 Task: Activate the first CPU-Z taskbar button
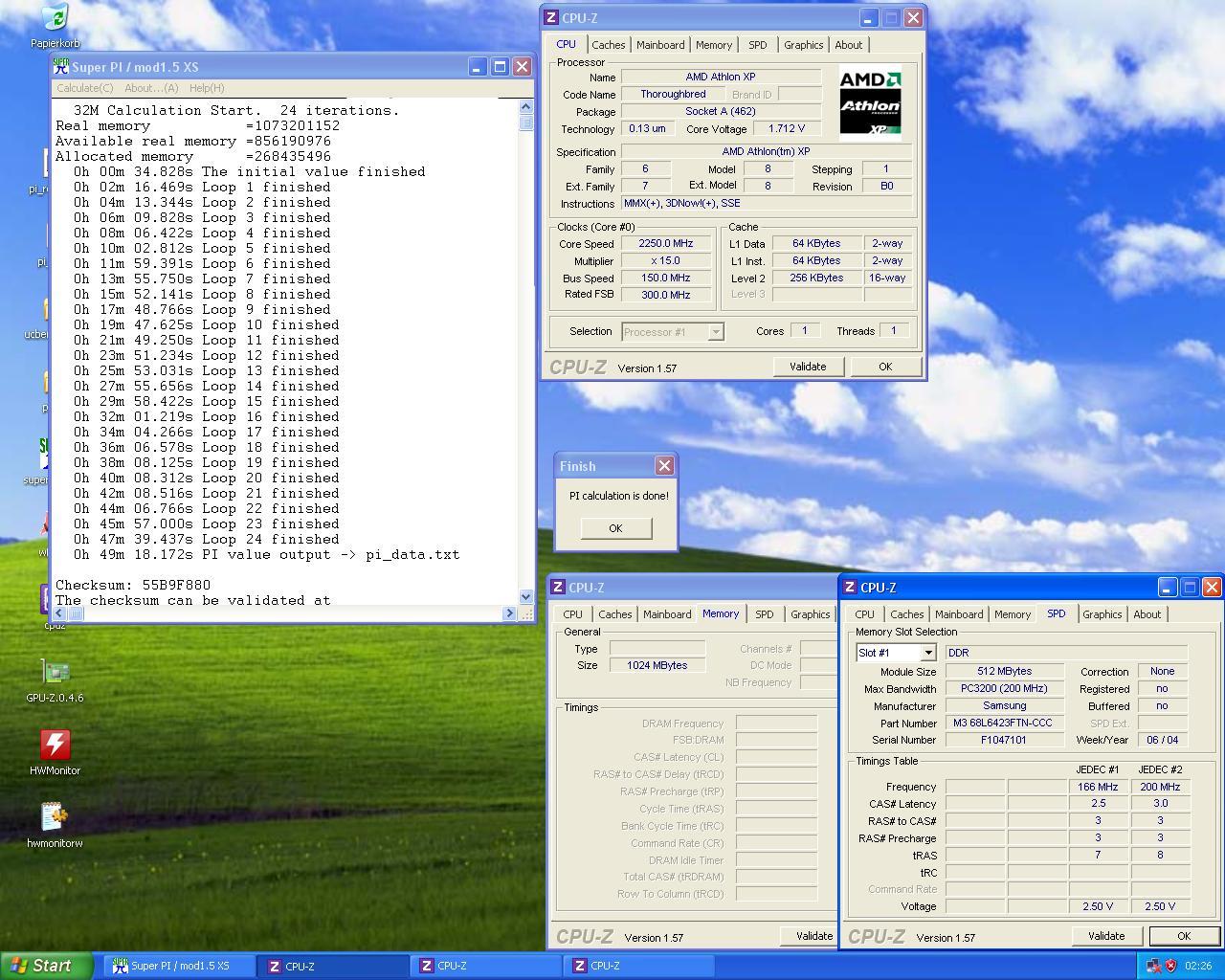(334, 966)
